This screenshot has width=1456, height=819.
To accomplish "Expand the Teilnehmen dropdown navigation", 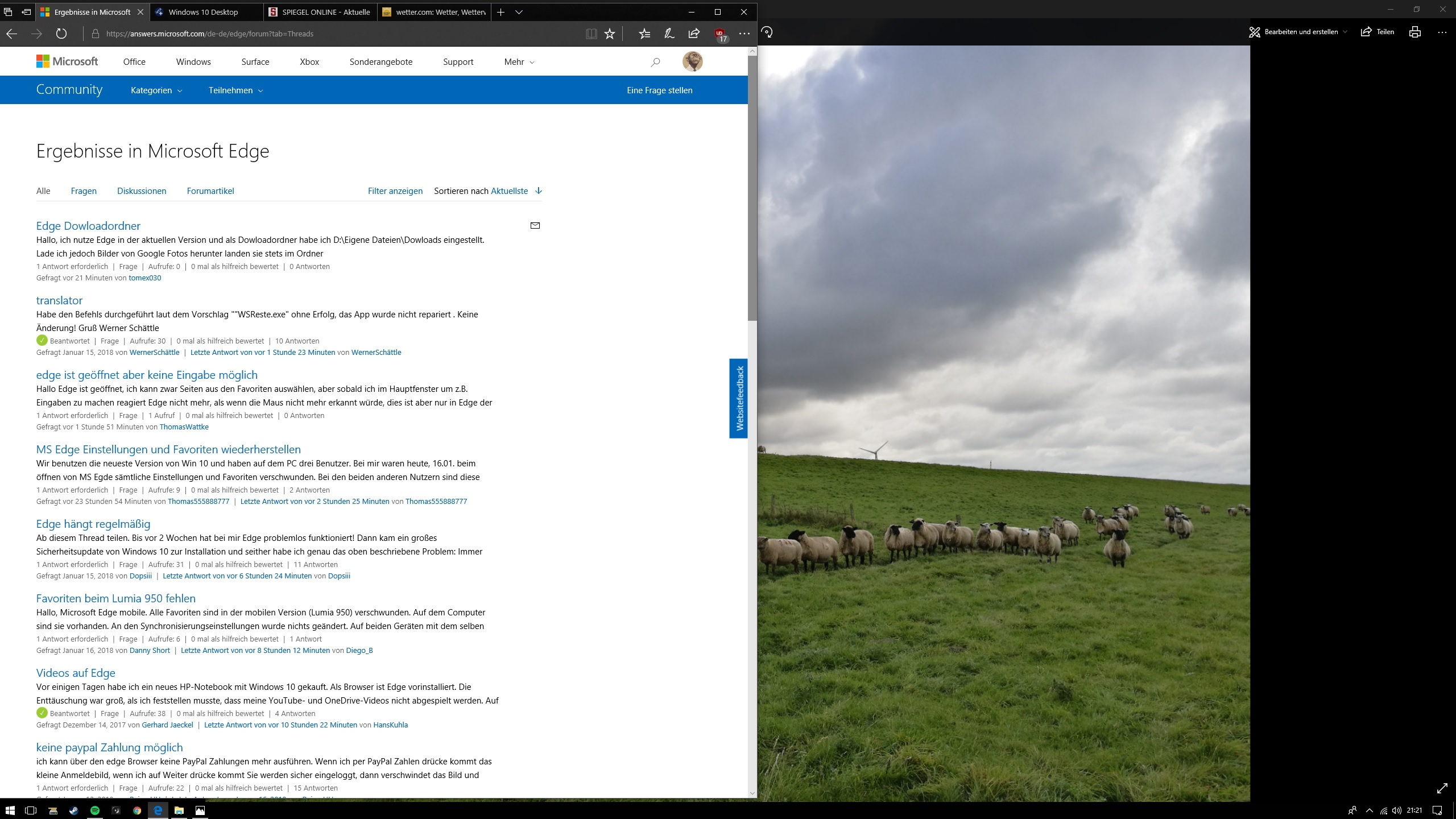I will 234,90.
